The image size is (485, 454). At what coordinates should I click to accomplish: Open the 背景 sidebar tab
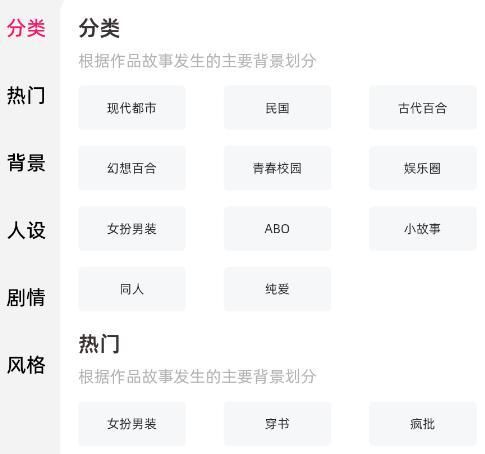pyautogui.click(x=26, y=162)
